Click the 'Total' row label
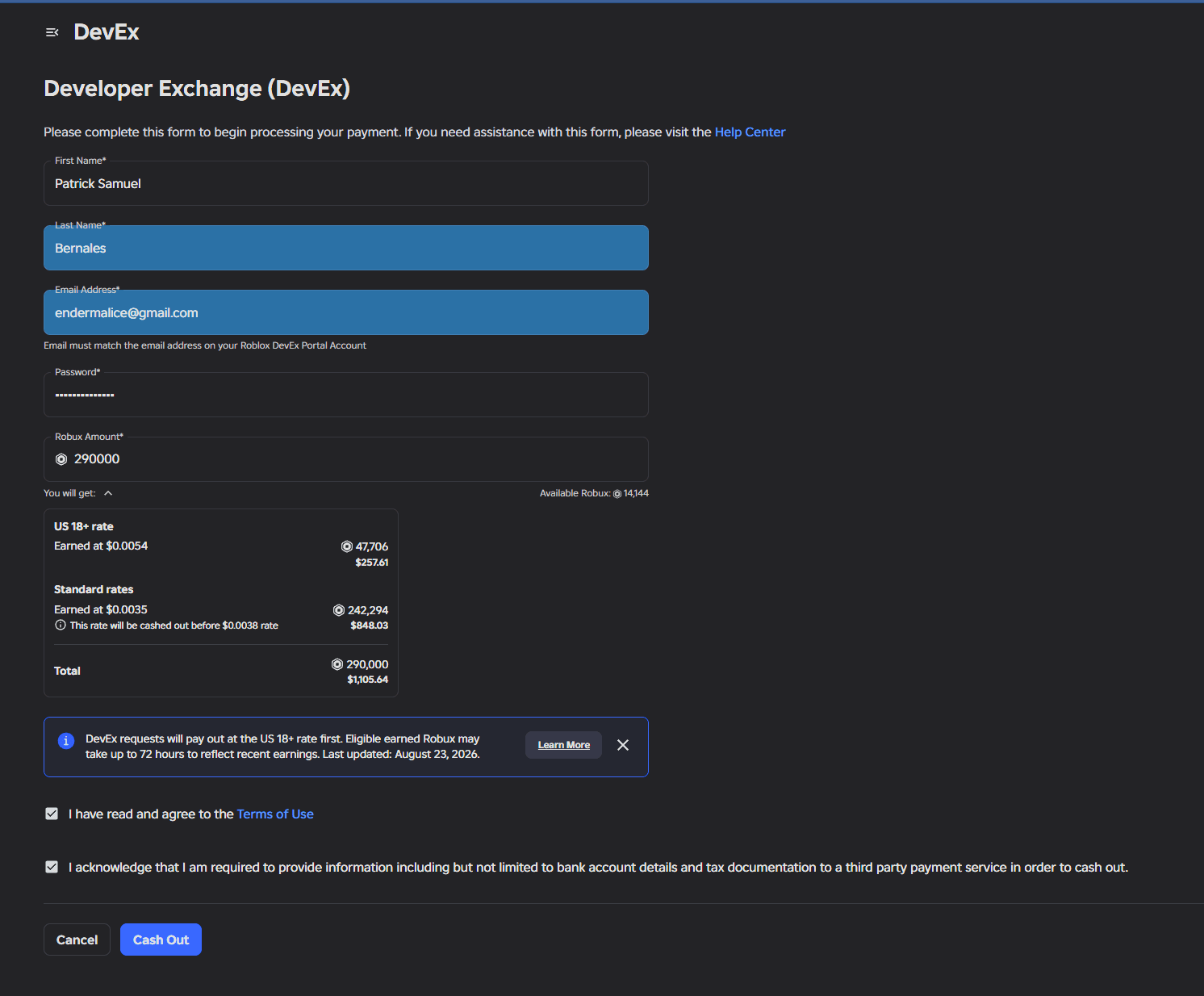This screenshot has height=996, width=1204. (x=67, y=671)
